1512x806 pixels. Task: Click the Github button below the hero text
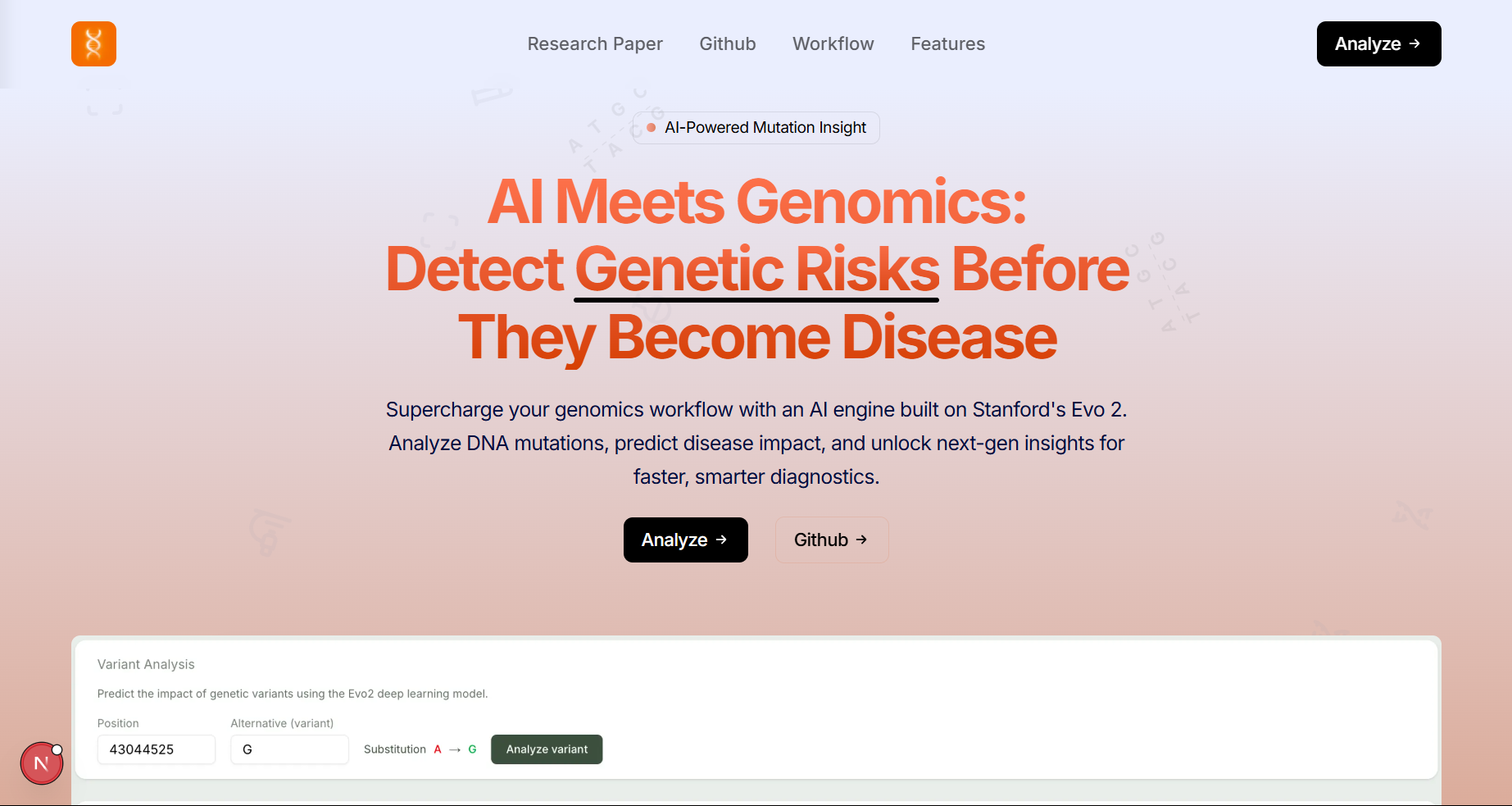point(831,540)
